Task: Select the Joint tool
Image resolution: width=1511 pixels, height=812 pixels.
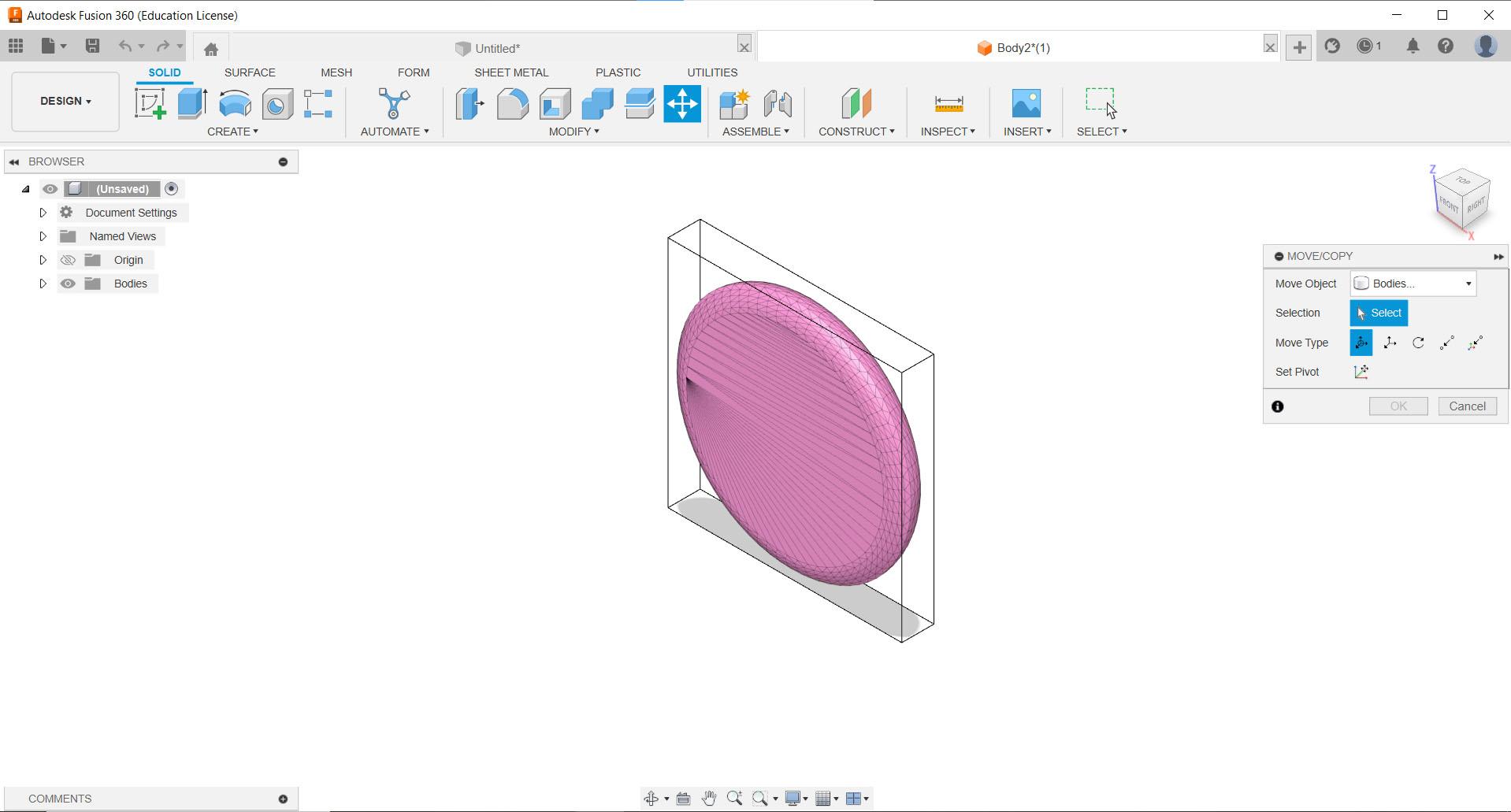Action: click(x=778, y=103)
